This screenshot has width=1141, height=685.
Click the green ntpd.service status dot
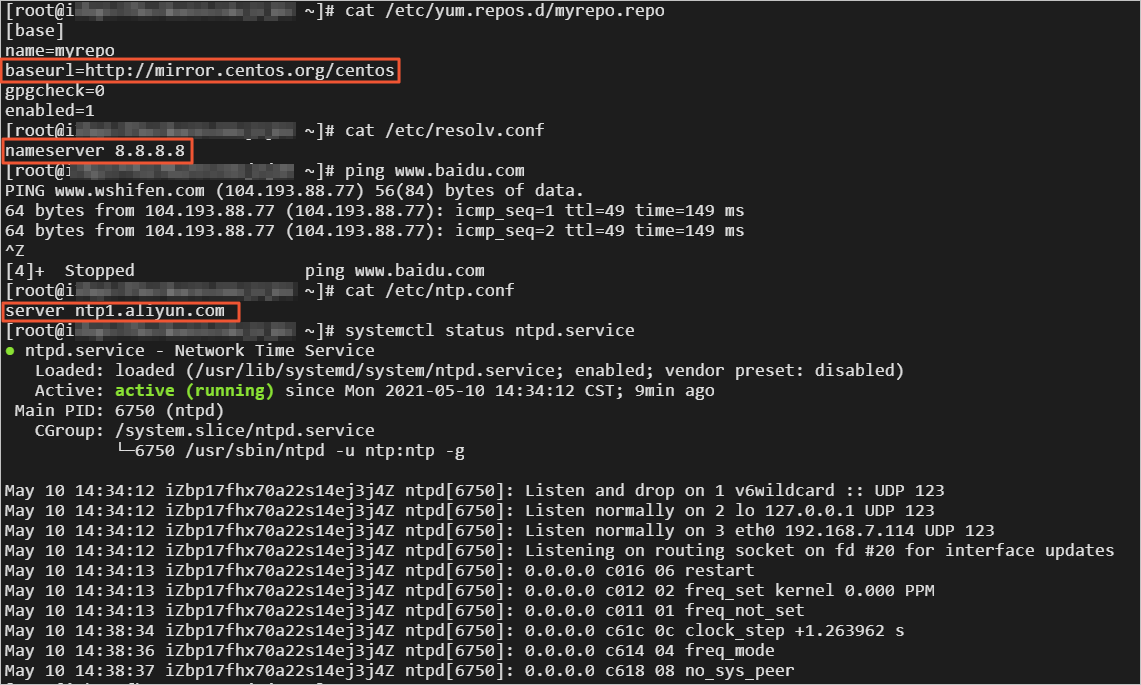pos(10,351)
